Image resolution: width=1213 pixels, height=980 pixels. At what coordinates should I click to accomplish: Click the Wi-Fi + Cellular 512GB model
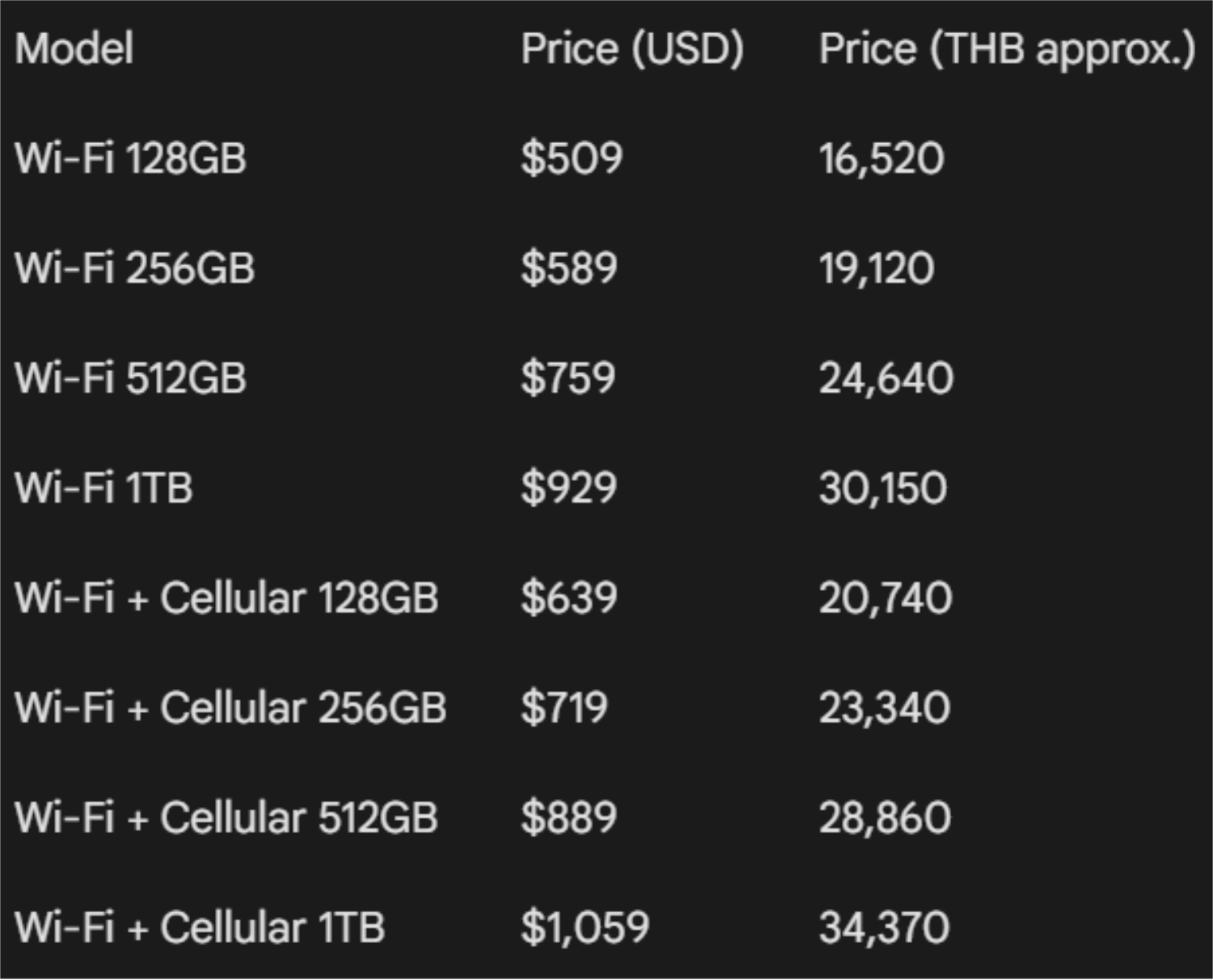point(226,817)
